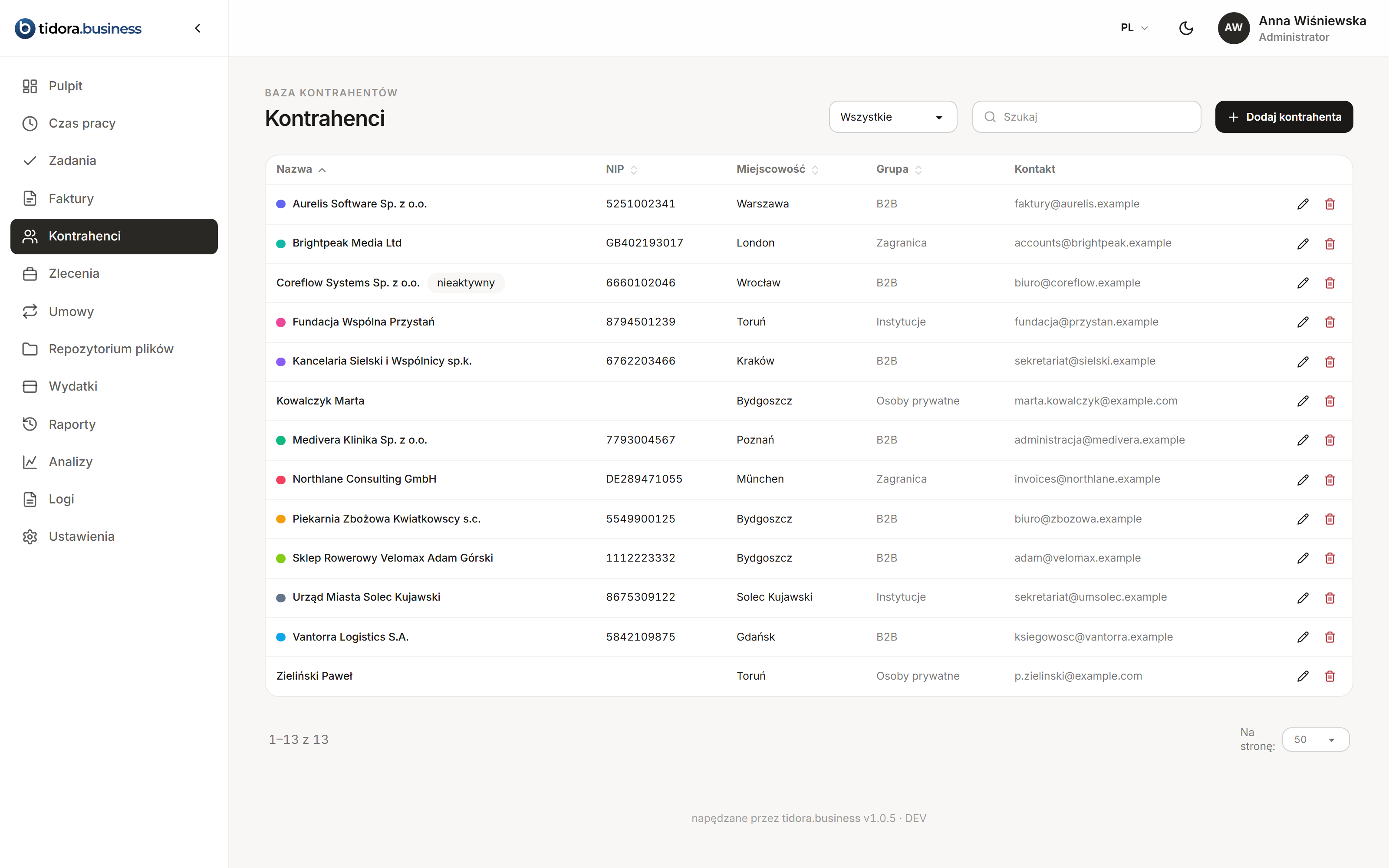Click the pink dot beside Fundacja Wspólna Przystań

281,322
